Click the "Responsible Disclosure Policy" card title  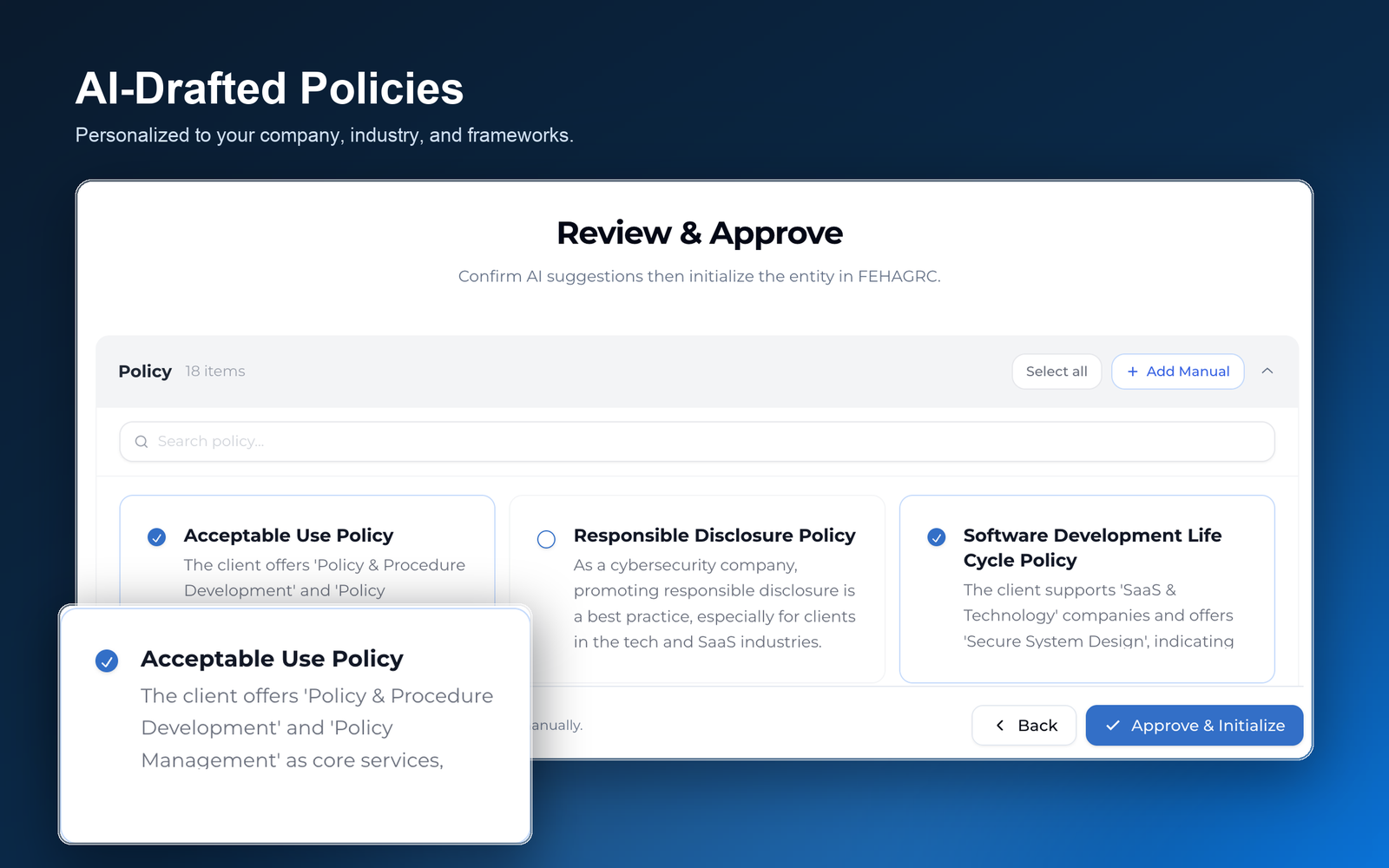[714, 536]
